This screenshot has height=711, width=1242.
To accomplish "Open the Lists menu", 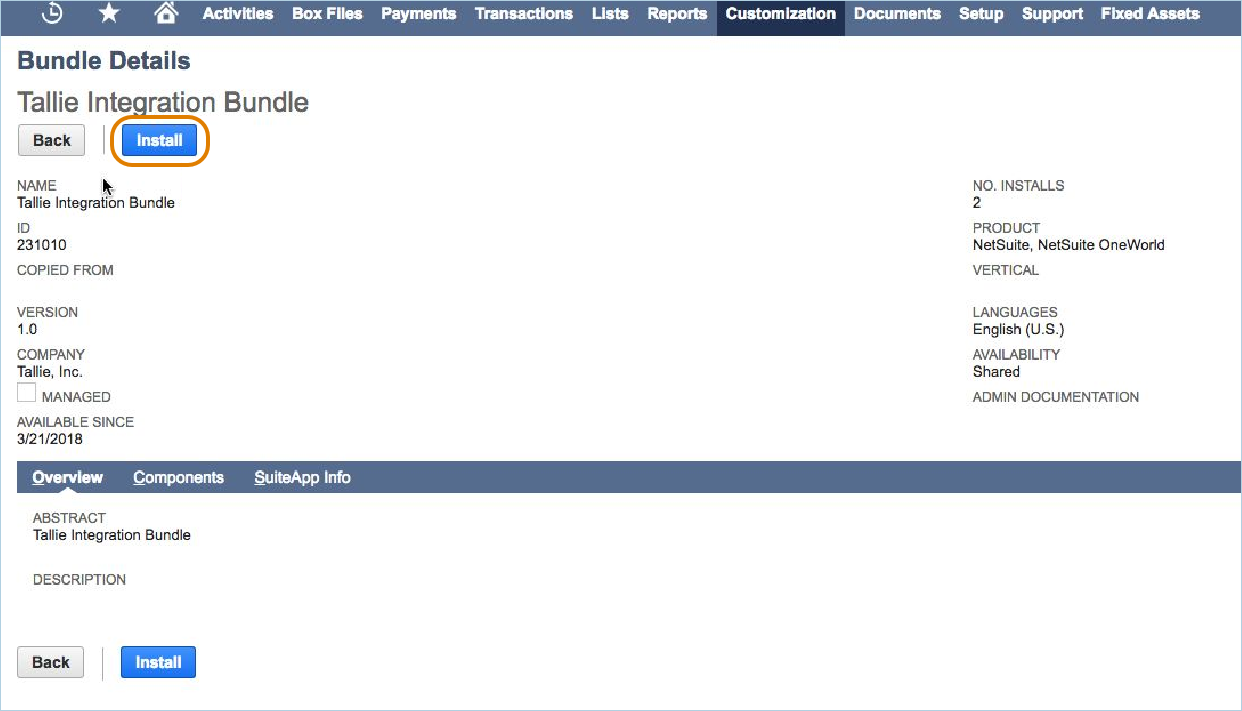I will (610, 14).
